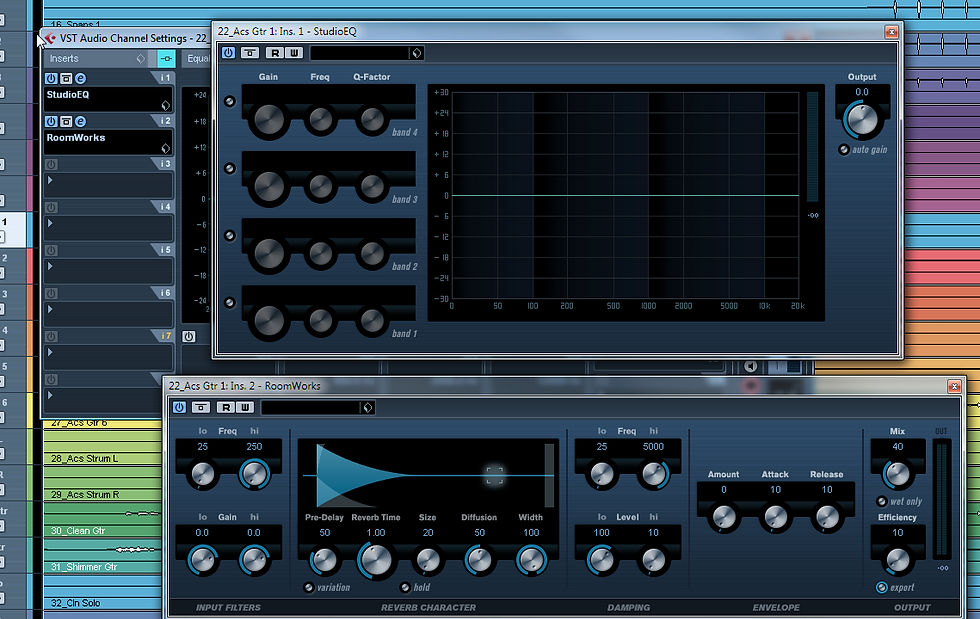Click the StudioEQ frequency response graph line

tap(625, 196)
